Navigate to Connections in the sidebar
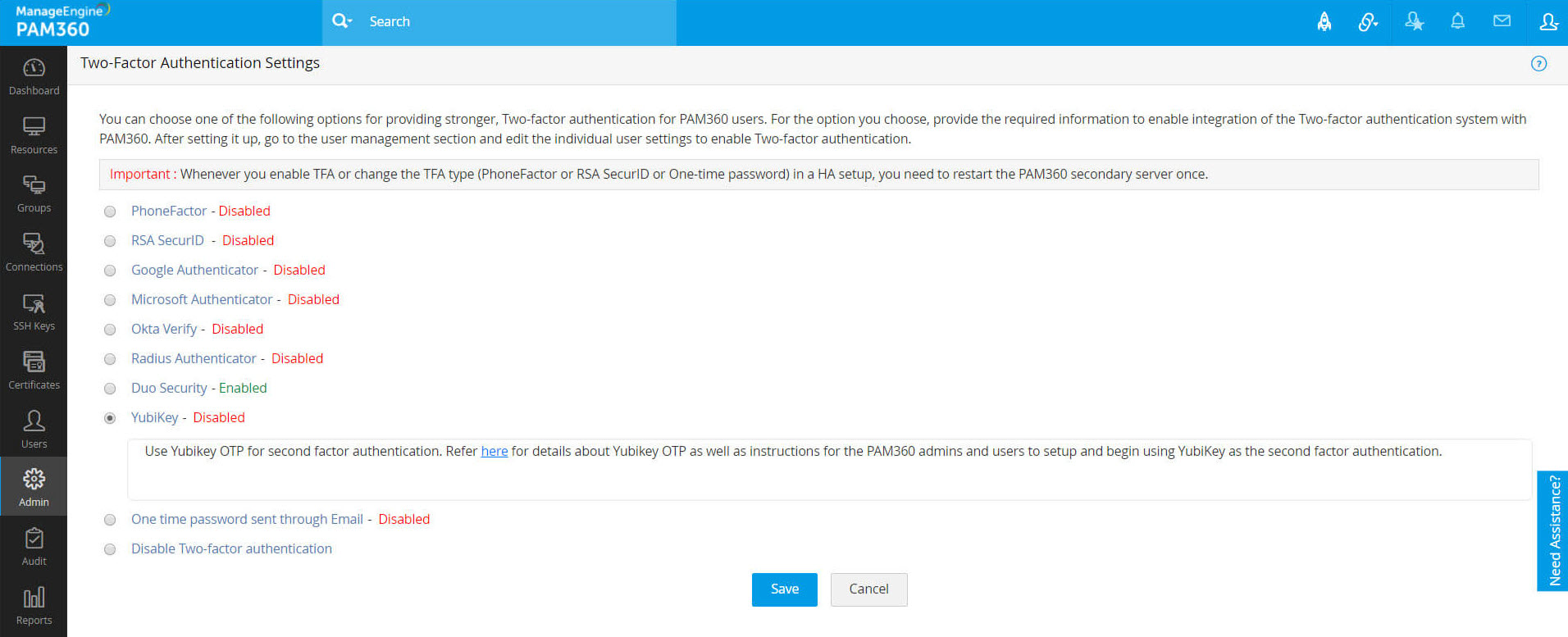The image size is (1568, 637). click(34, 253)
